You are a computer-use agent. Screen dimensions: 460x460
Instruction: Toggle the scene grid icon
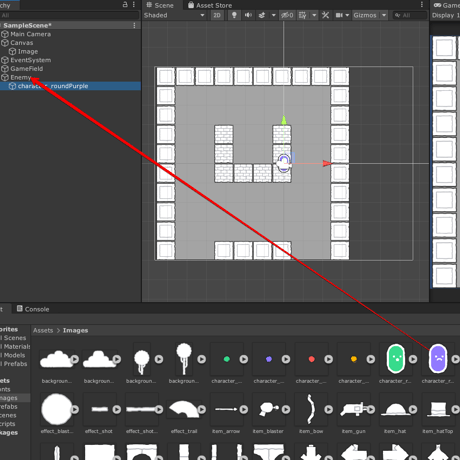pos(303,15)
